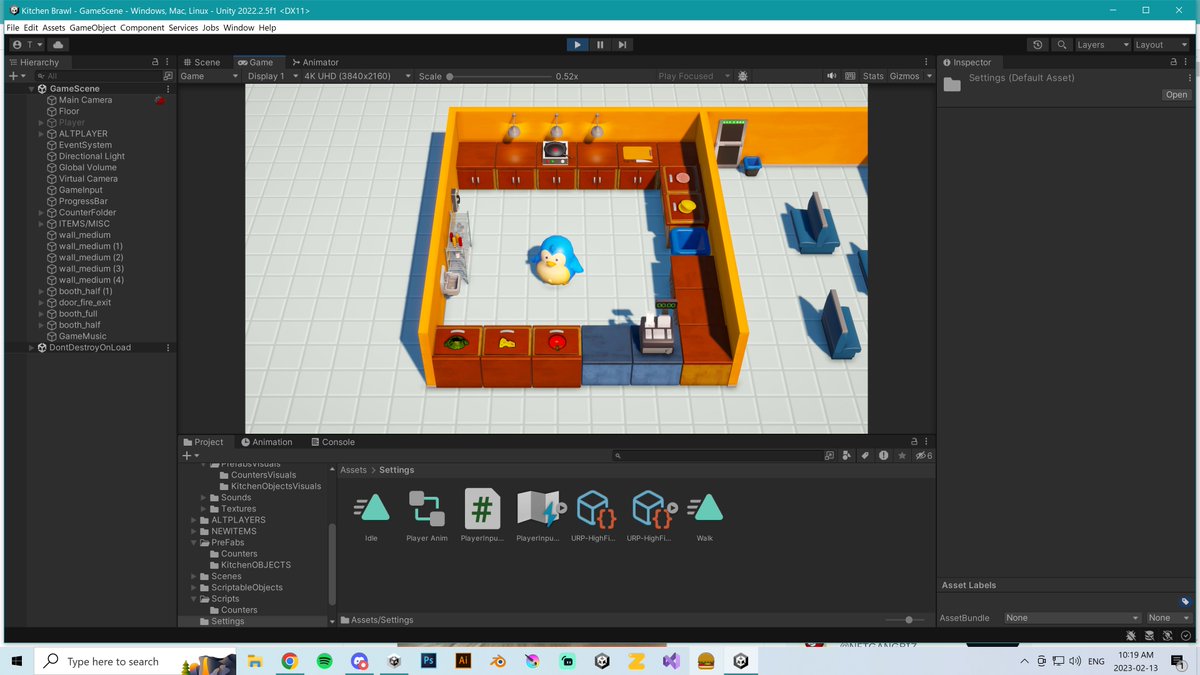Switch to the Animation tab
This screenshot has height=675, width=1200.
[267, 442]
